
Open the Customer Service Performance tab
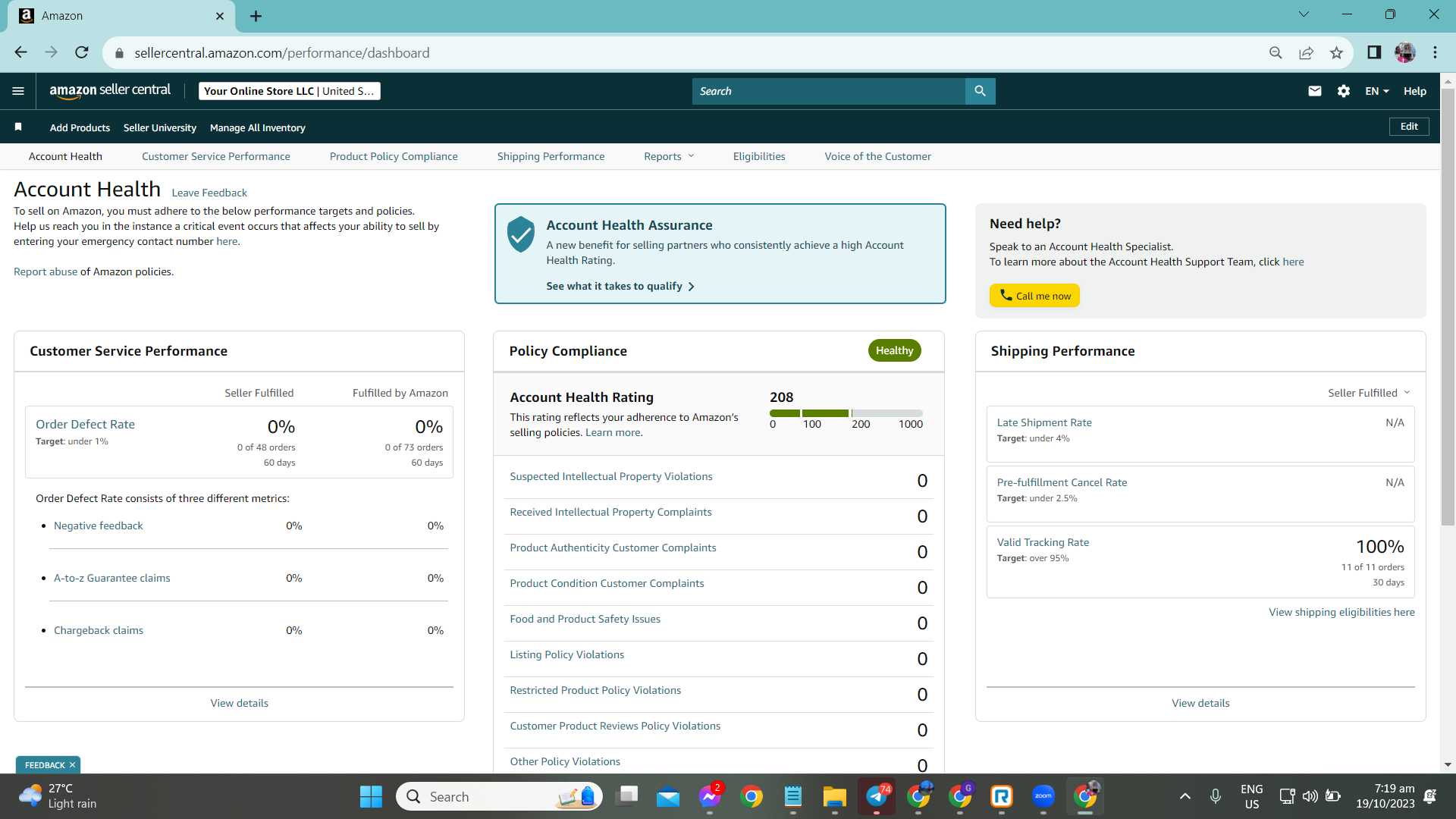tap(216, 156)
